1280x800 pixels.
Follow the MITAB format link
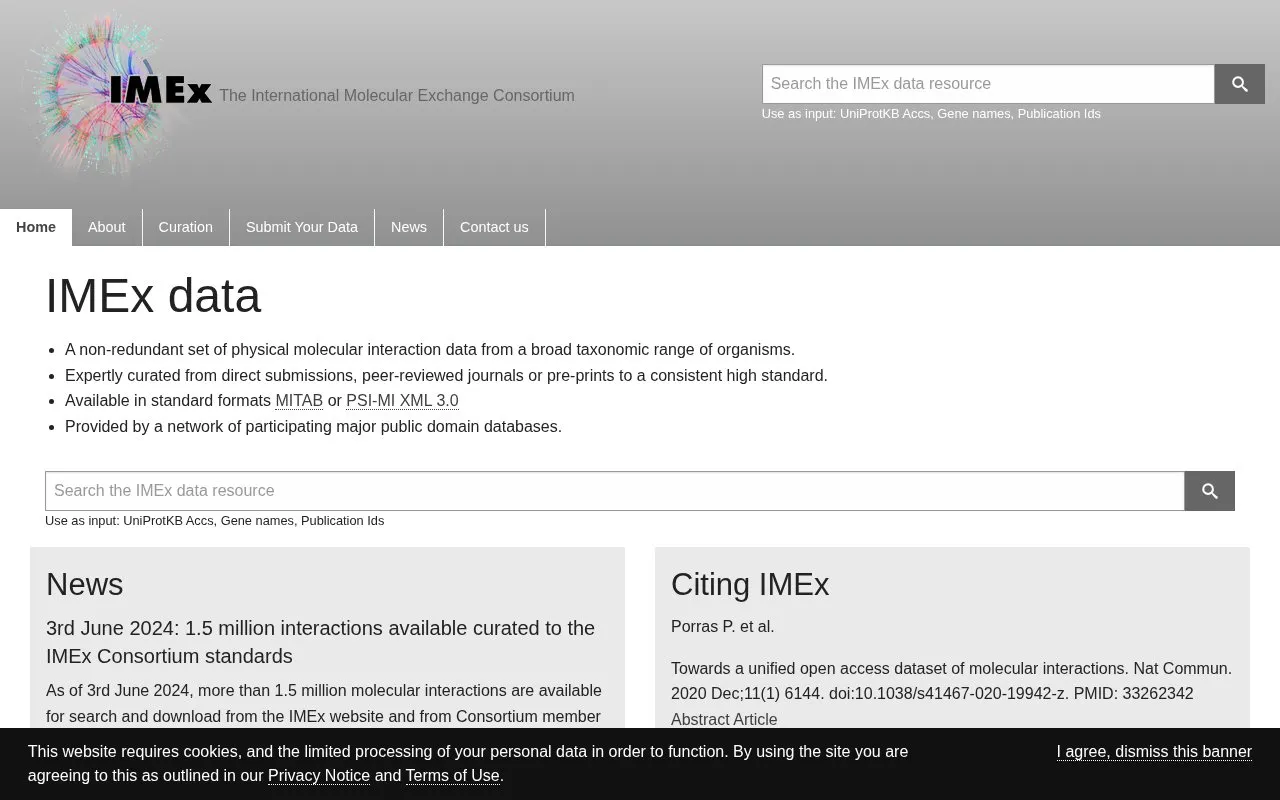click(x=299, y=401)
